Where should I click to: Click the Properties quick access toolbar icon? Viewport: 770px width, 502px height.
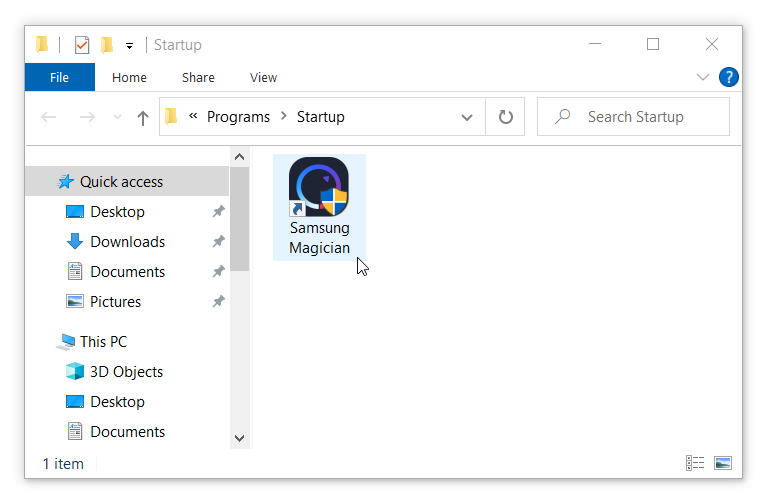click(82, 45)
